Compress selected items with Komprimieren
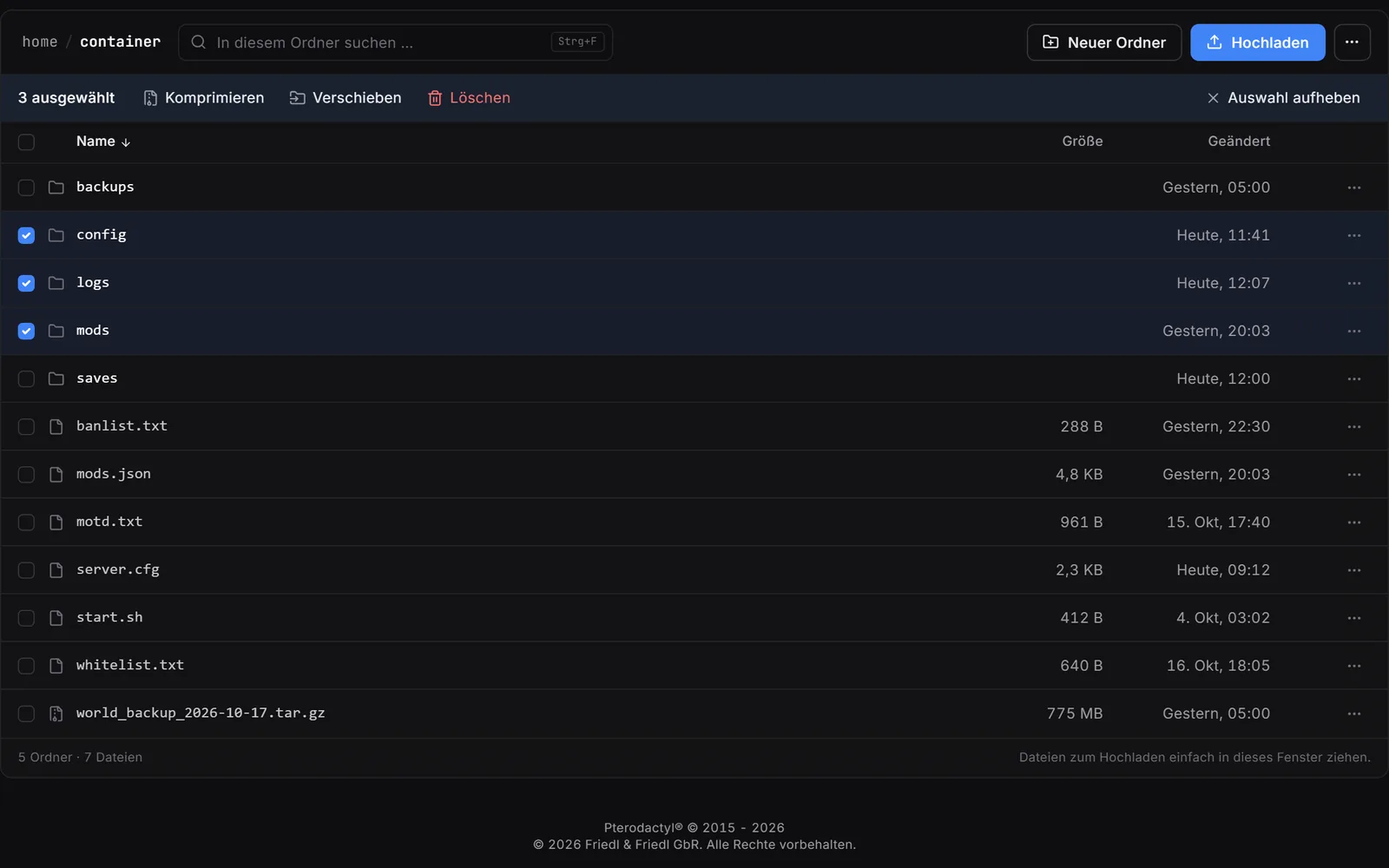Screen dimensions: 1389x868 coord(204,98)
